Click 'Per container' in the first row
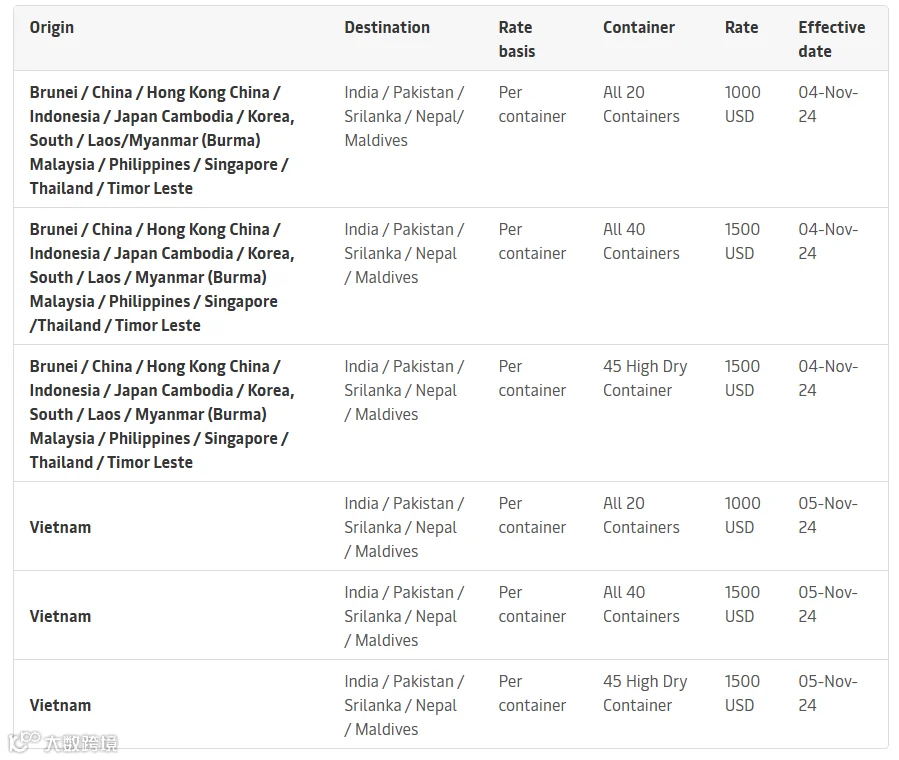The image size is (899, 760). (x=531, y=104)
